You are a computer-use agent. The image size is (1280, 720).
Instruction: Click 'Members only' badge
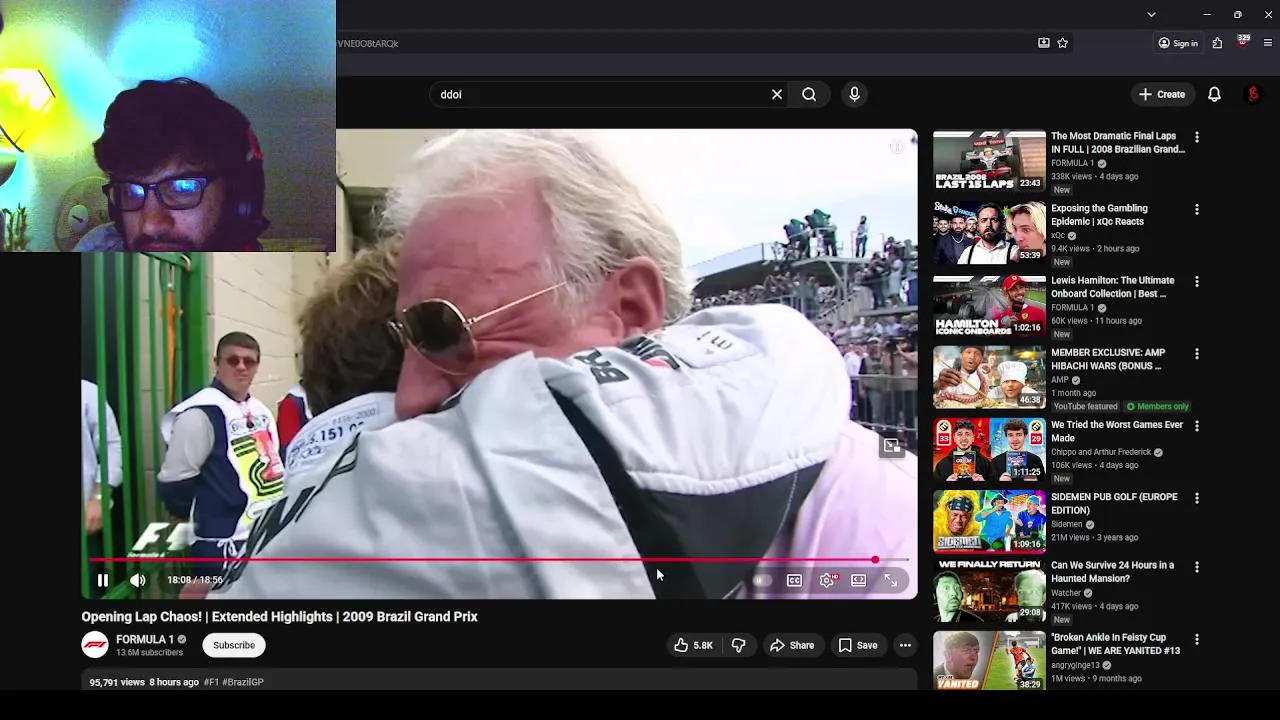click(x=1158, y=407)
